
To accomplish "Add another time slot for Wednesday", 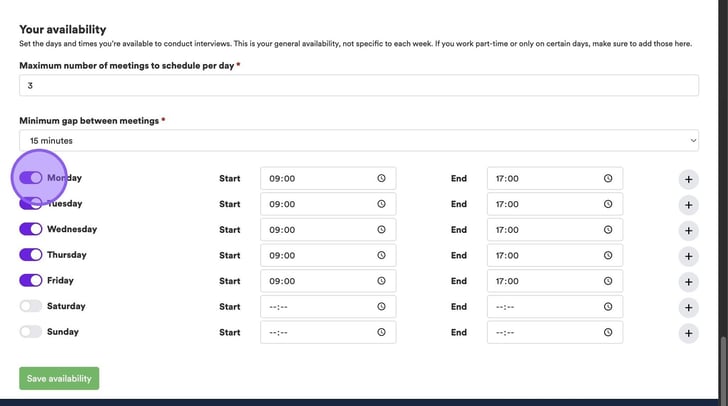I will (688, 230).
